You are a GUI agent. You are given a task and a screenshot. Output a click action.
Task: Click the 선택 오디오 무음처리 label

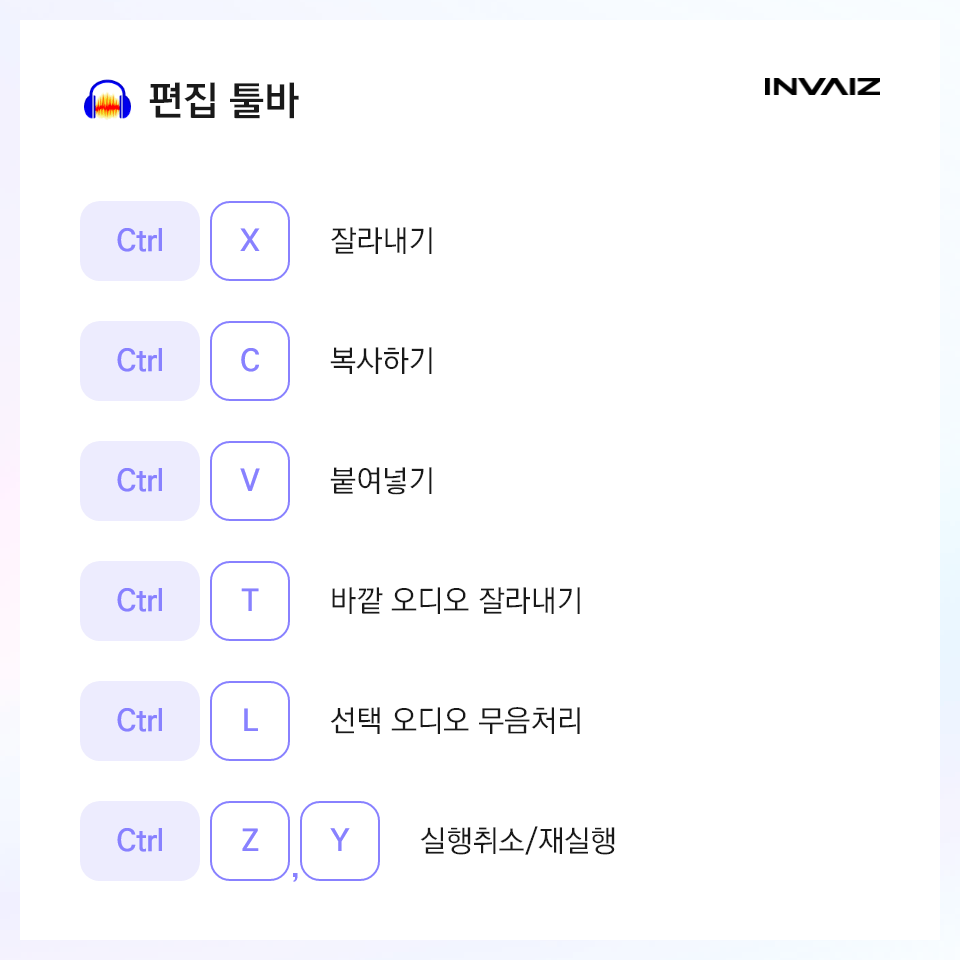pos(456,720)
